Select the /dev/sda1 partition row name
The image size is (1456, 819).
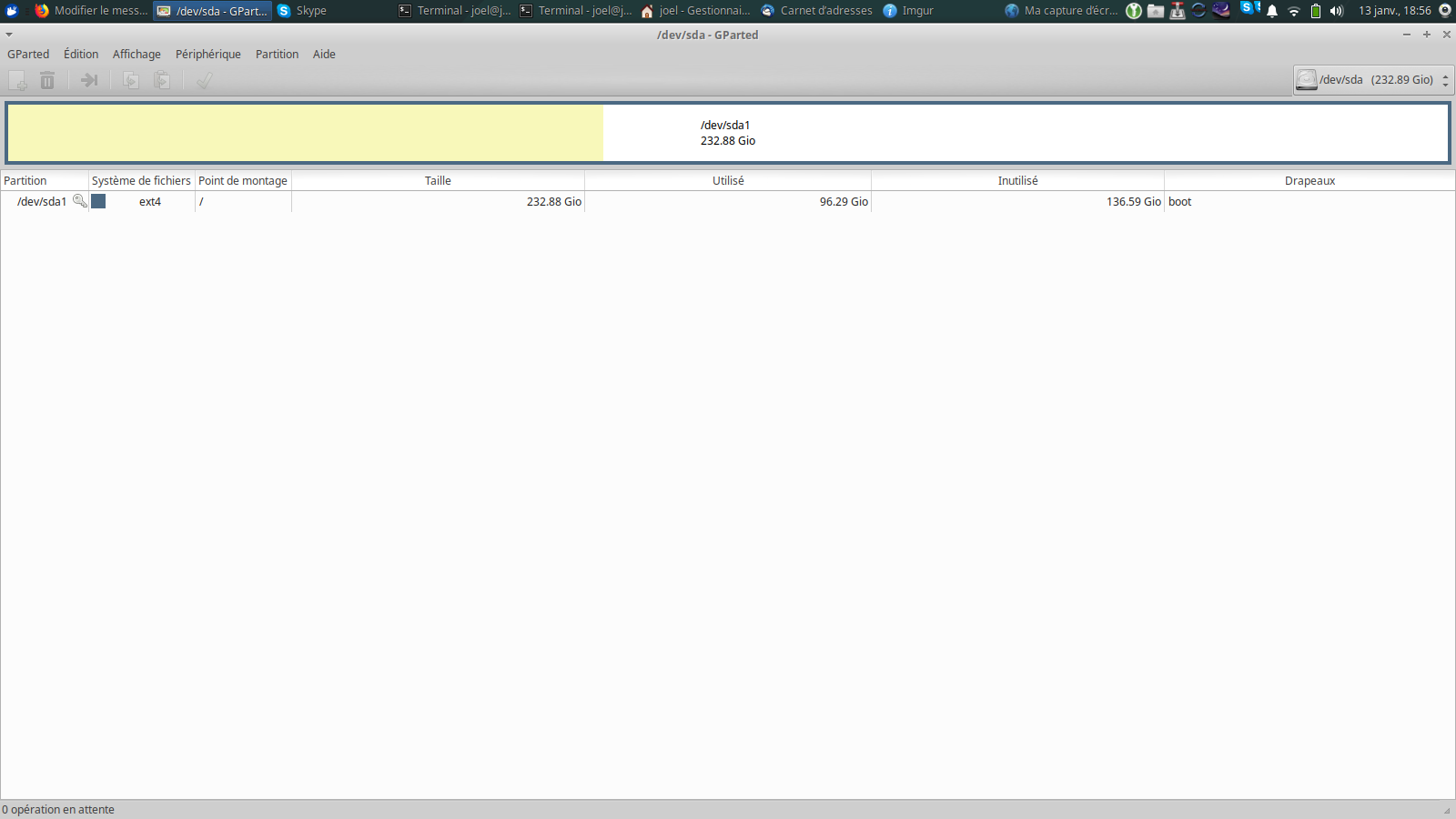coord(42,202)
